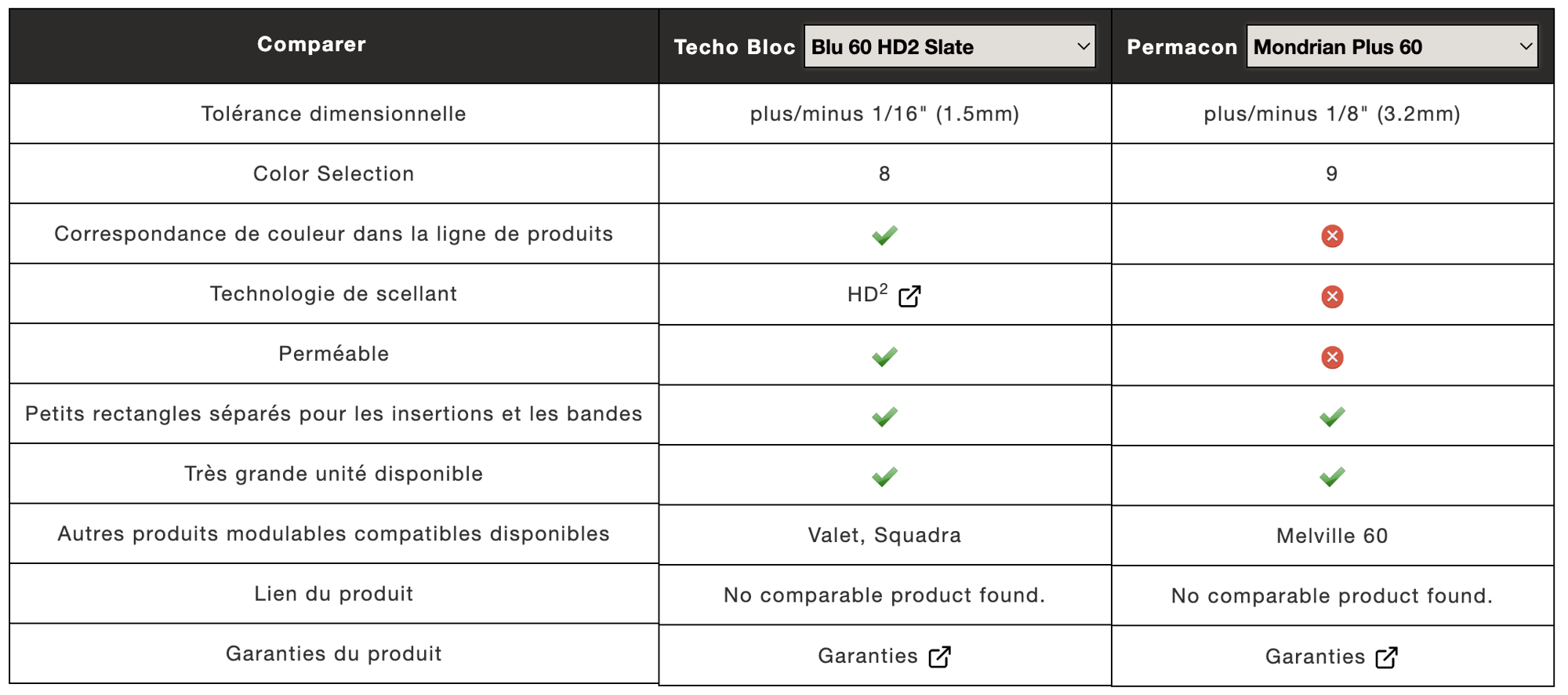Open the Blu 60 HD2 Slate dropdown

(x=949, y=46)
